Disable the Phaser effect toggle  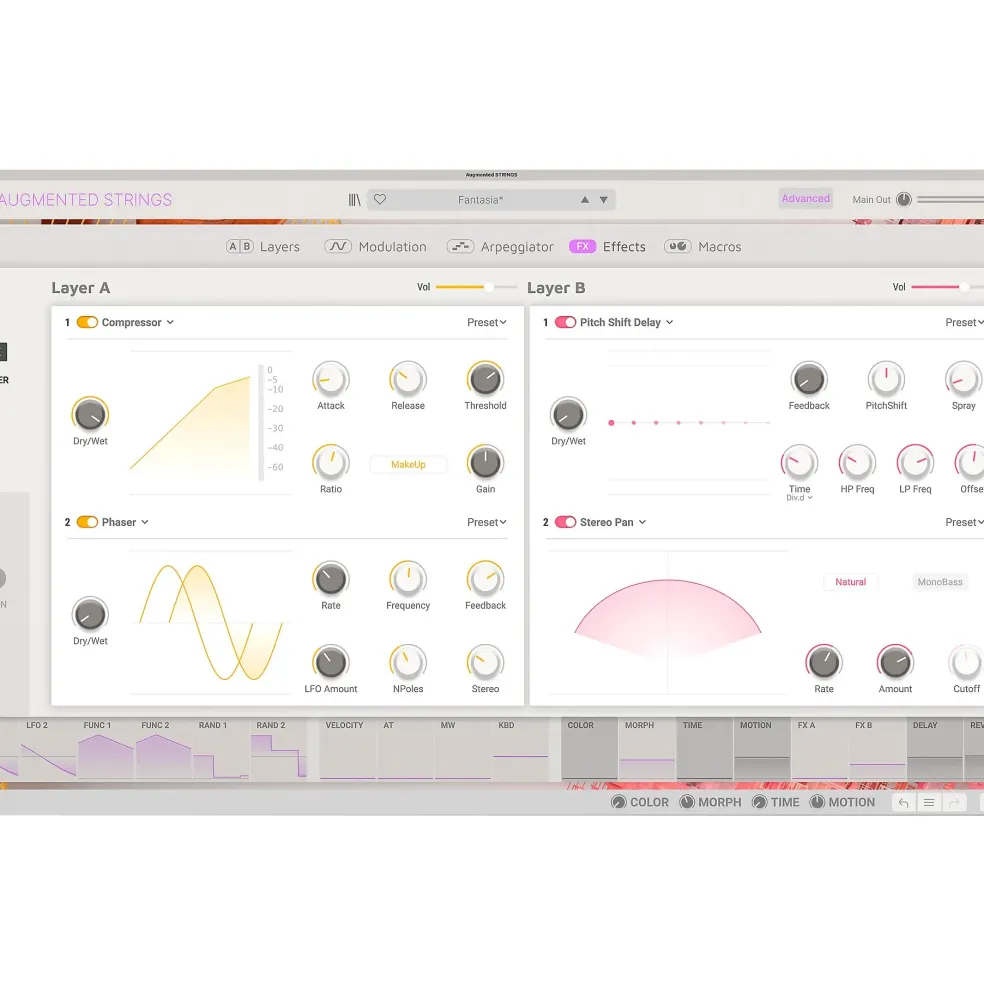coord(87,522)
